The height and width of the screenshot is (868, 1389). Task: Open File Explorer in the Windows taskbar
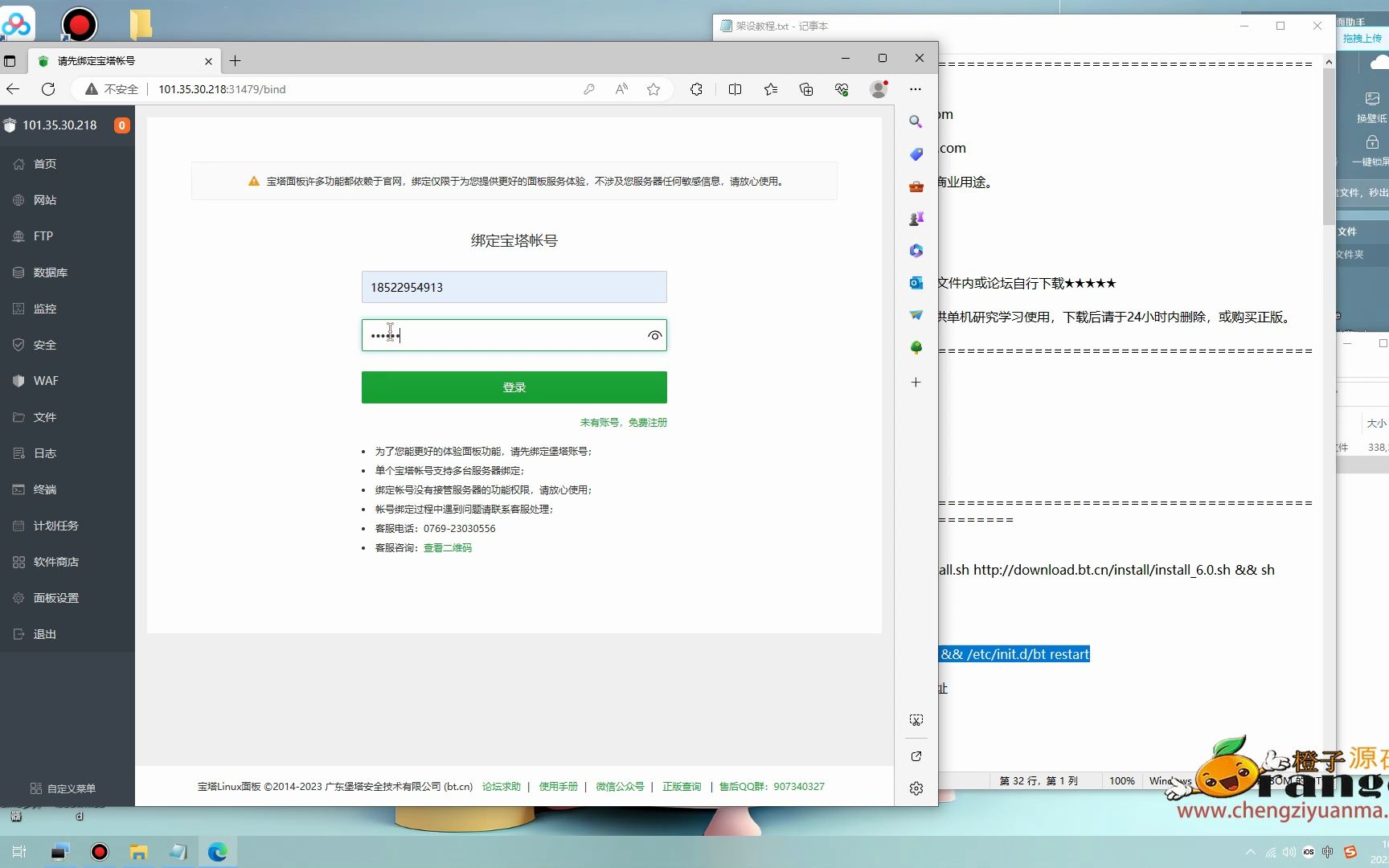coord(139,852)
